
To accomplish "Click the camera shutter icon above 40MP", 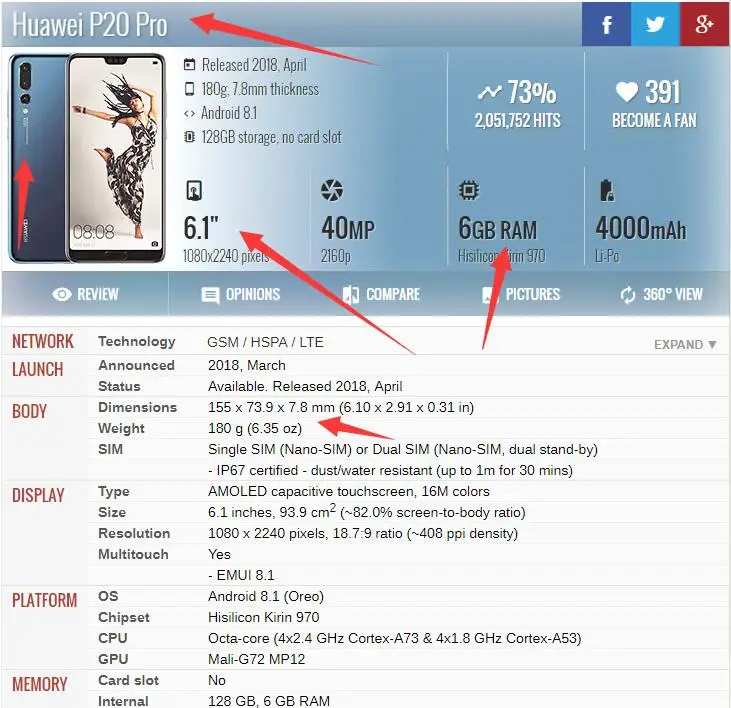I will [x=332, y=190].
